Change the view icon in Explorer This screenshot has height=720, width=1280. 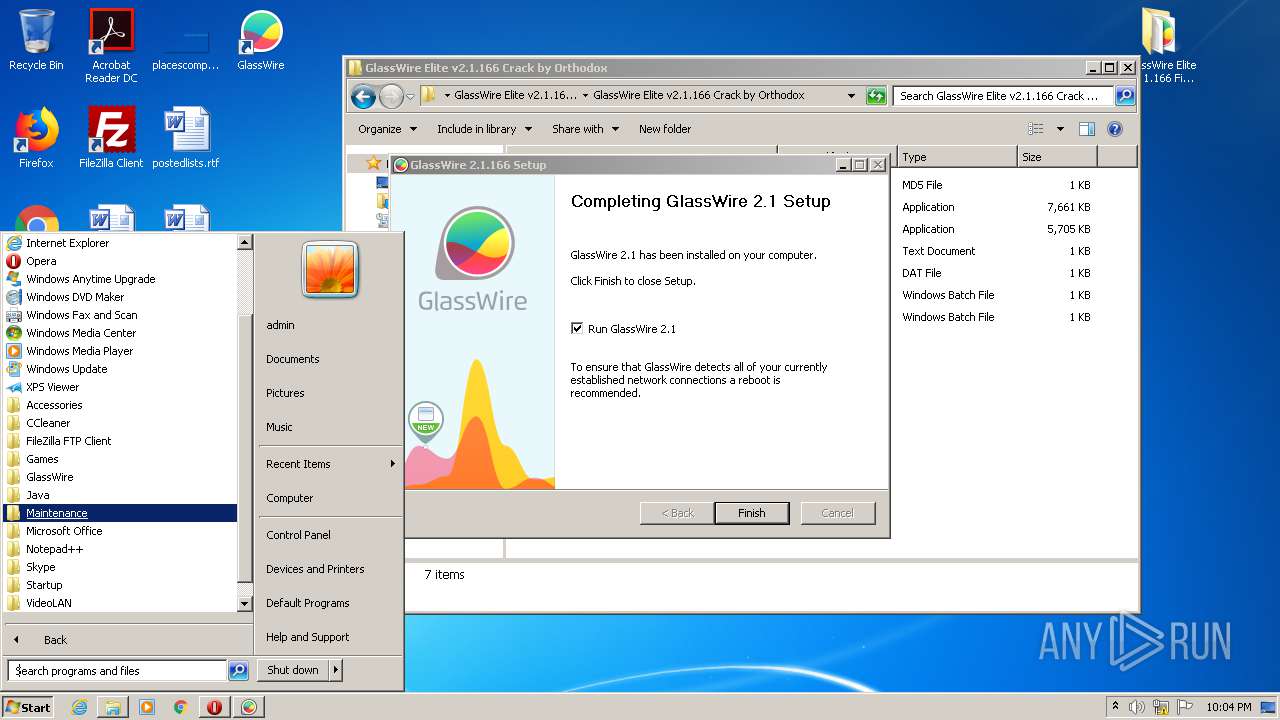pos(1036,129)
